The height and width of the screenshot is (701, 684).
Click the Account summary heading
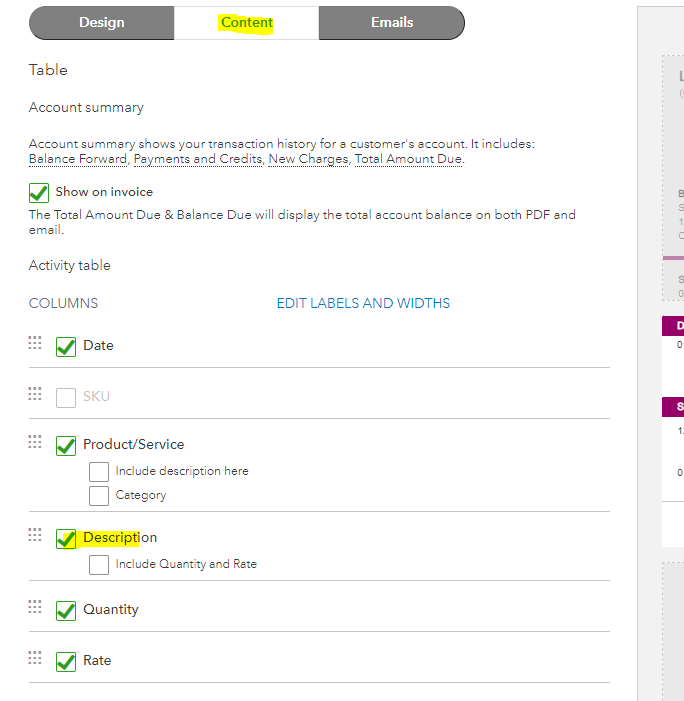pyautogui.click(x=86, y=107)
